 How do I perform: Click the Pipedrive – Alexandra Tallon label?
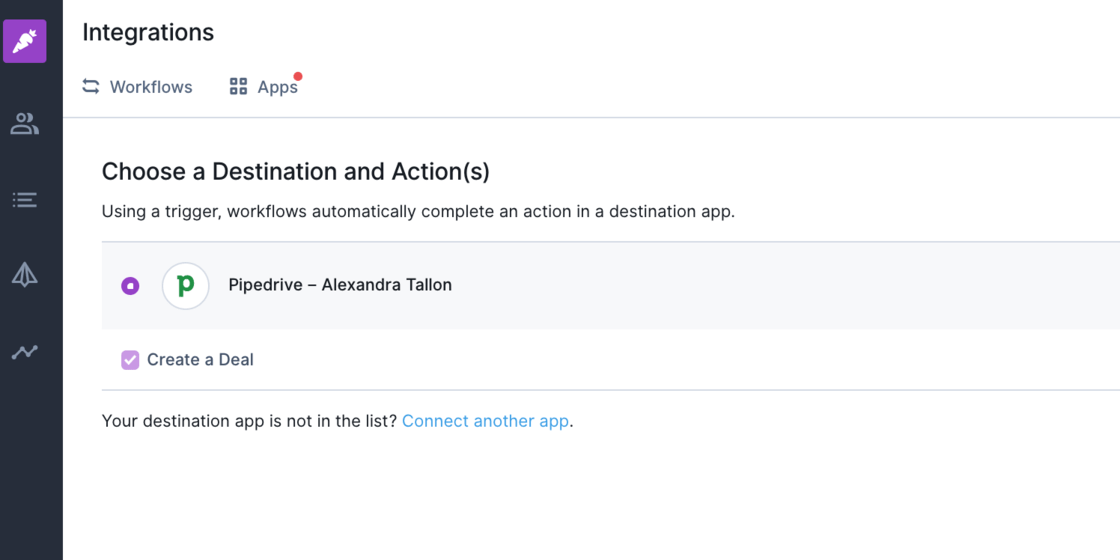point(340,285)
